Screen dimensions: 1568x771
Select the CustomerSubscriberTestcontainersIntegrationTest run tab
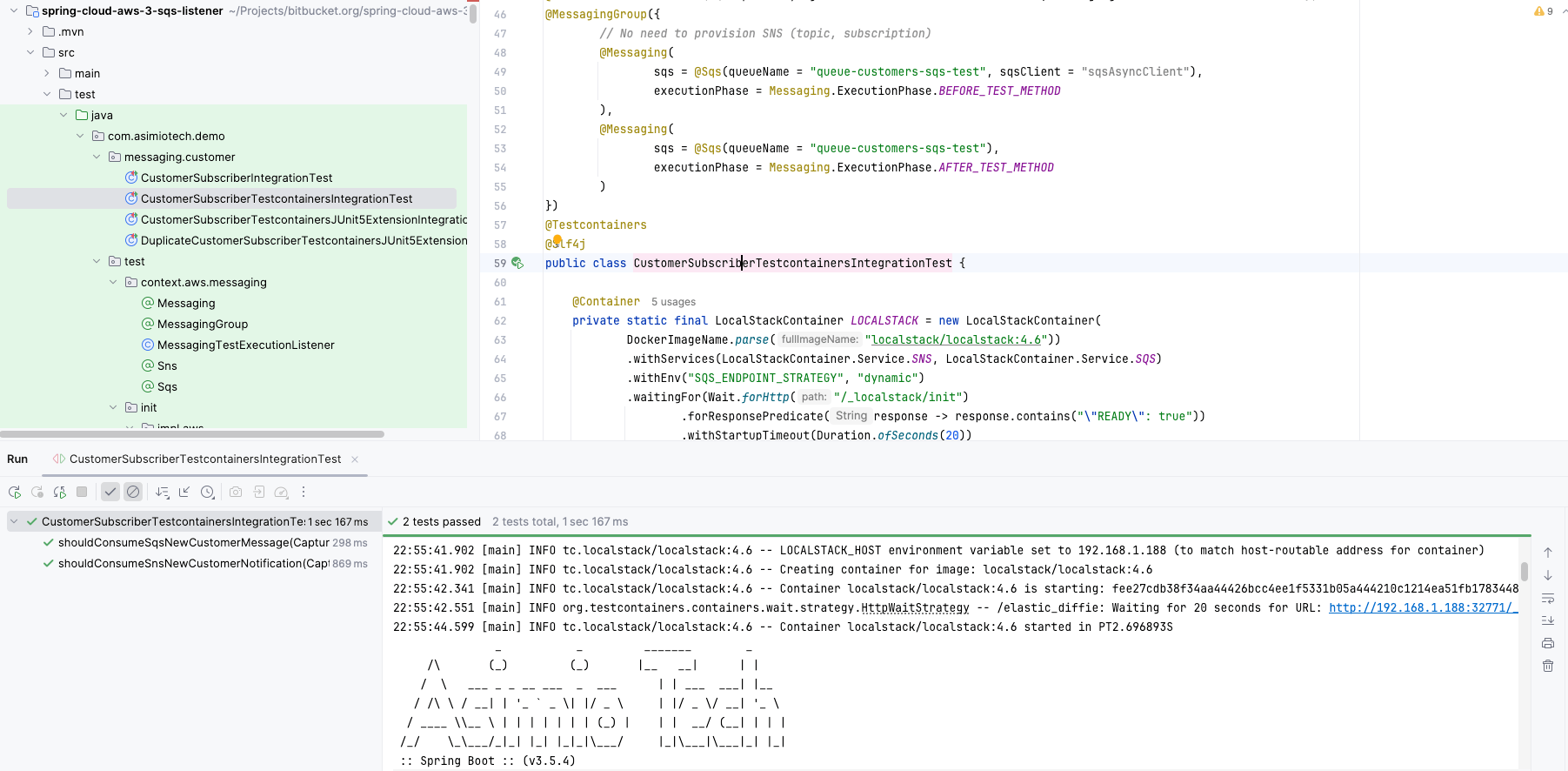205,459
